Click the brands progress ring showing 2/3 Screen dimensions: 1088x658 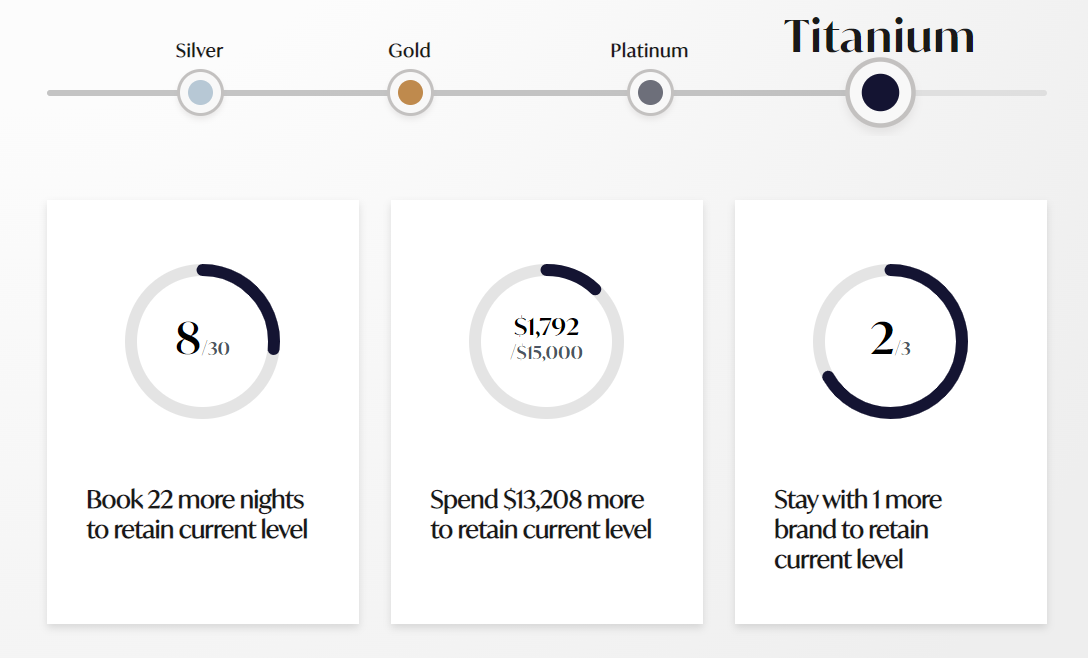pos(890,341)
